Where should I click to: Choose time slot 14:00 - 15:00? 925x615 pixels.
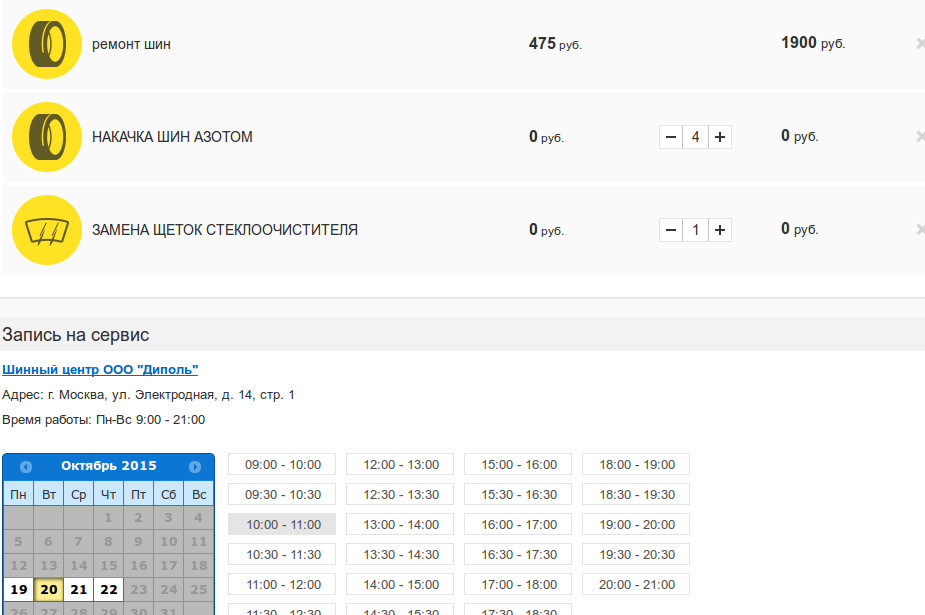400,585
